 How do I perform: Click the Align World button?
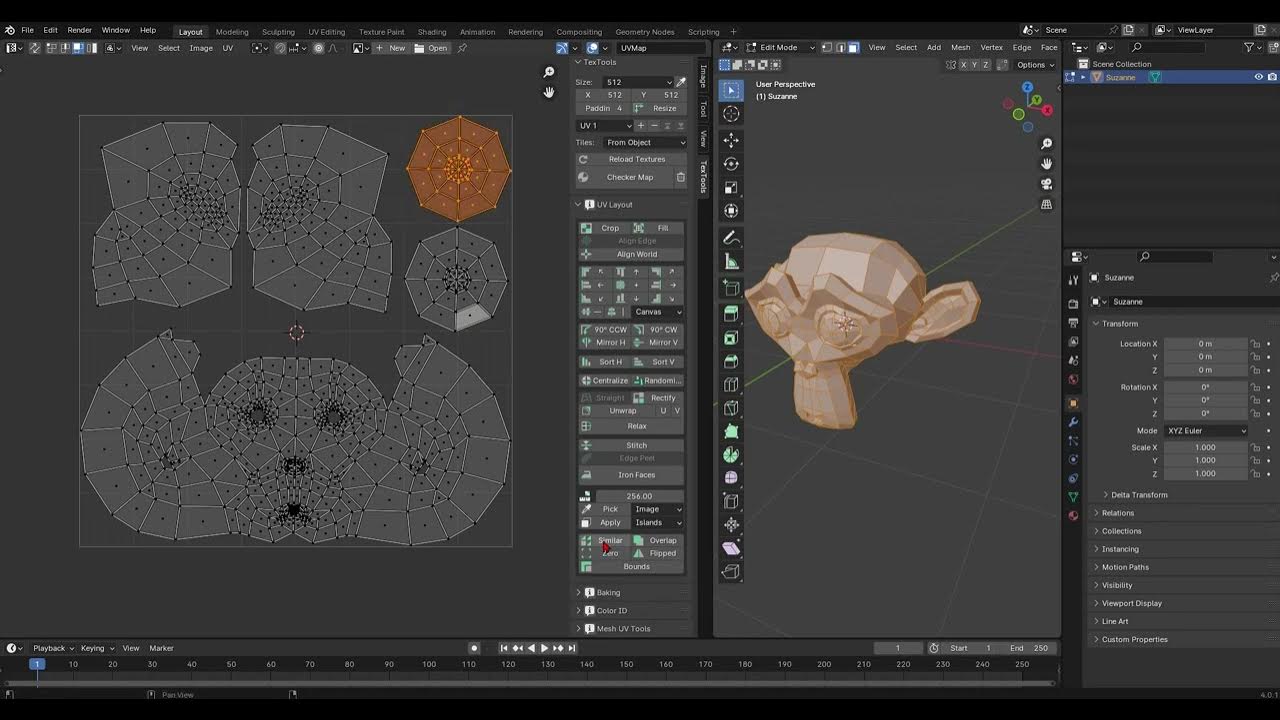632,254
